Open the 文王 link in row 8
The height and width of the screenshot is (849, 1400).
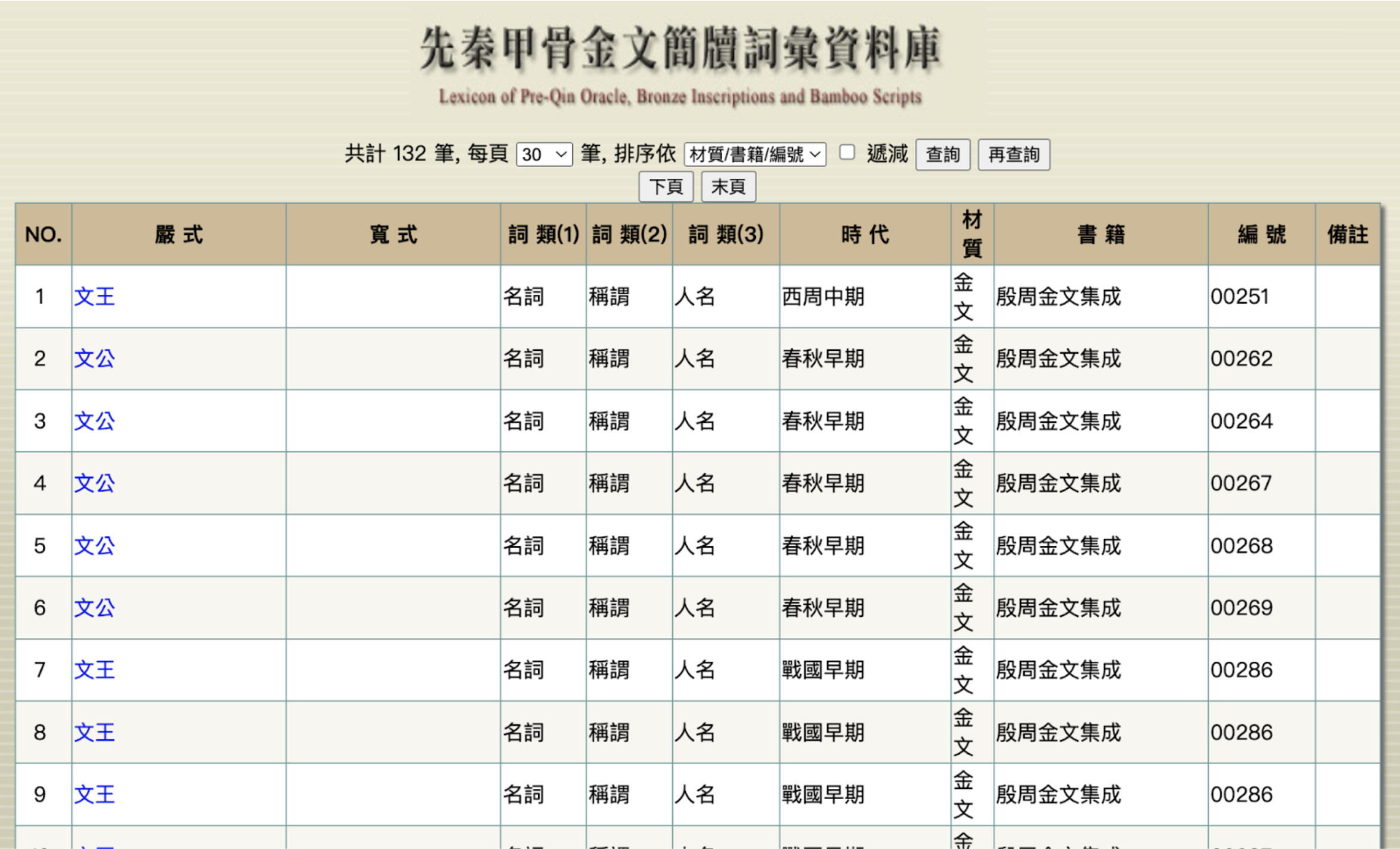[x=94, y=732]
